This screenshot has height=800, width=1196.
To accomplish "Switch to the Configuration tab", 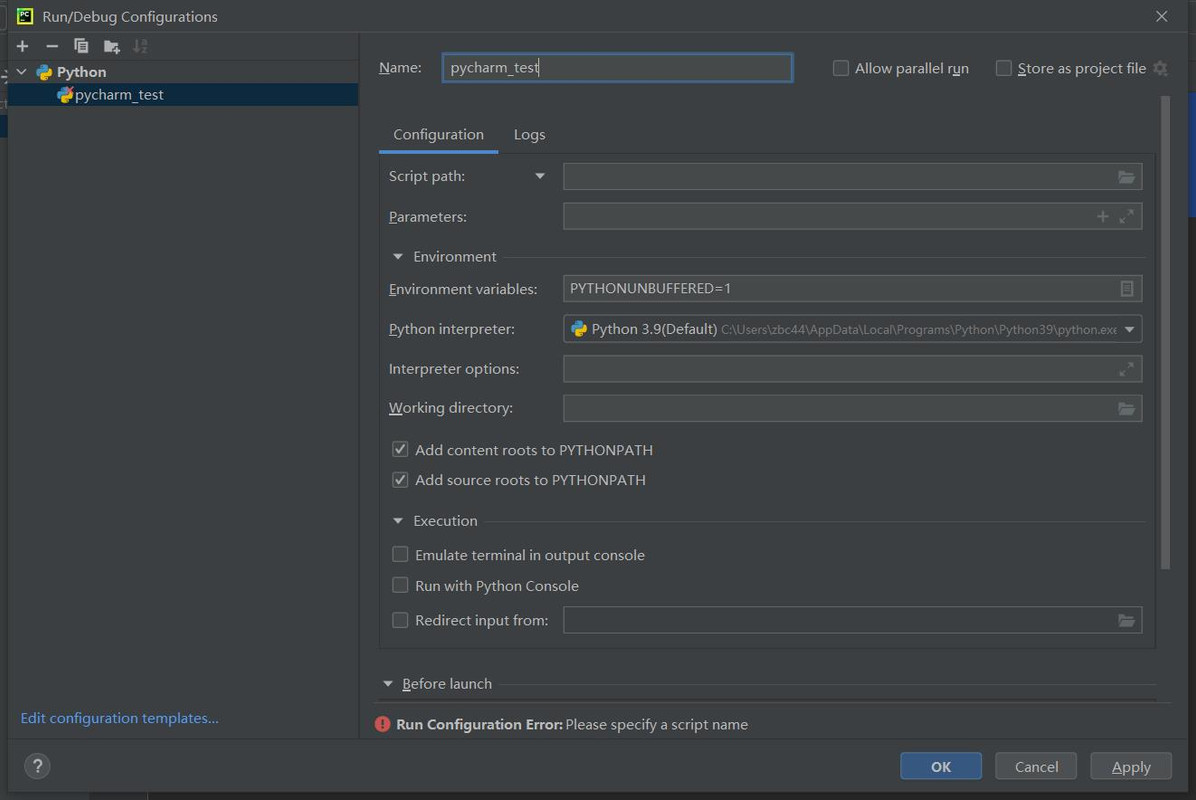I will tap(439, 135).
